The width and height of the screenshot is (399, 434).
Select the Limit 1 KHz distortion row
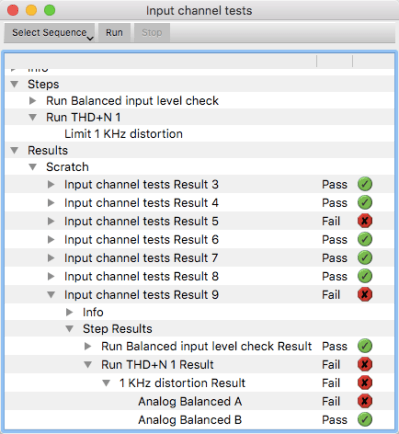click(199, 134)
